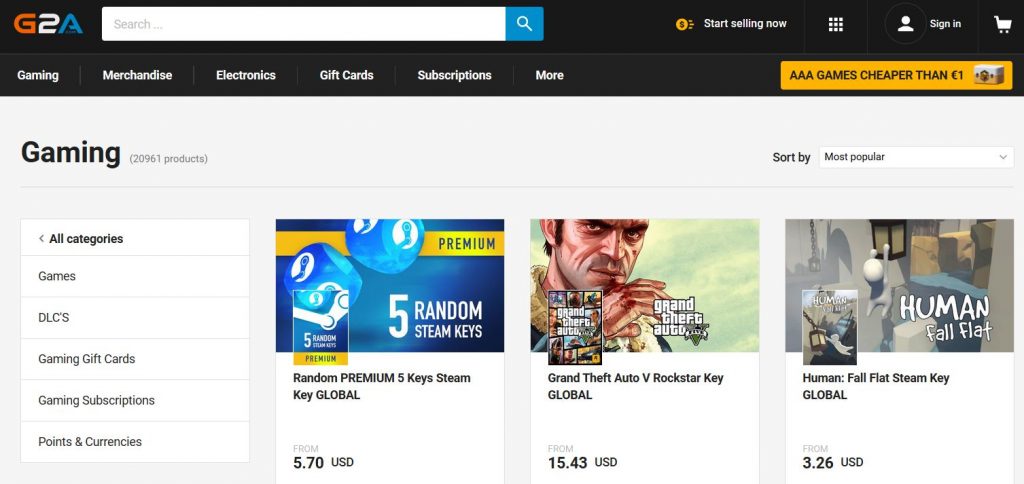Open the shopping cart icon

(1002, 24)
